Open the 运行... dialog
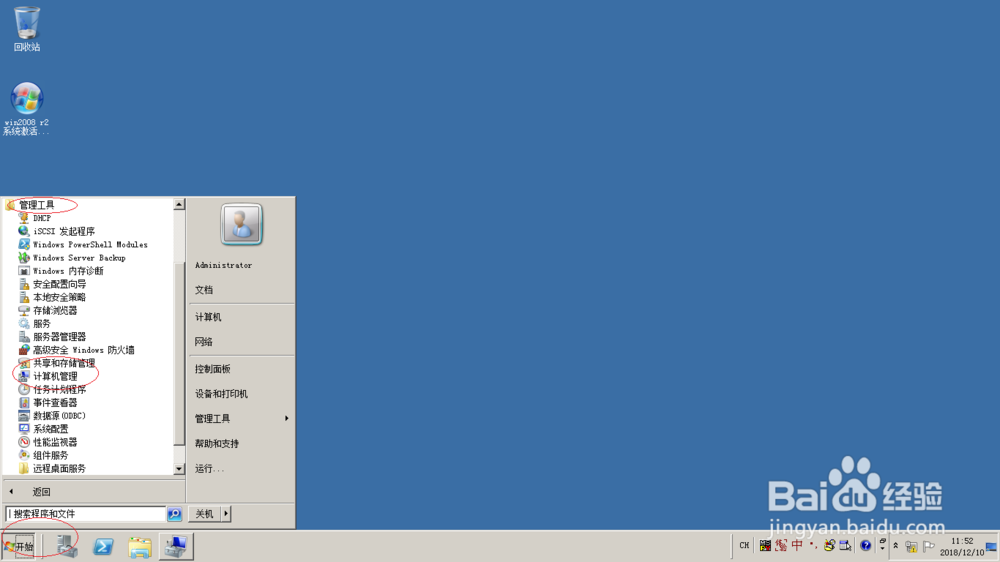Viewport: 1000px width, 562px height. tap(209, 469)
